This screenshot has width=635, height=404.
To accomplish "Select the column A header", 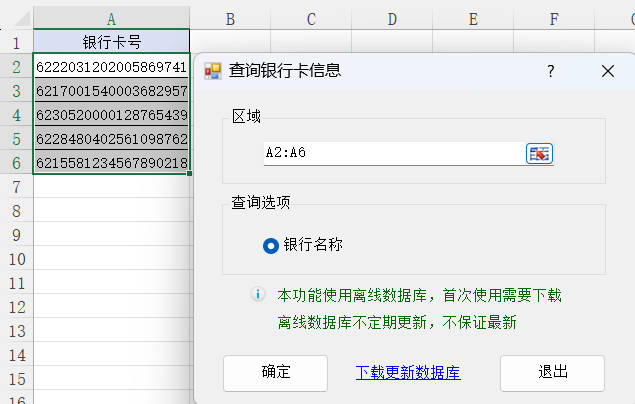I will 111,18.
